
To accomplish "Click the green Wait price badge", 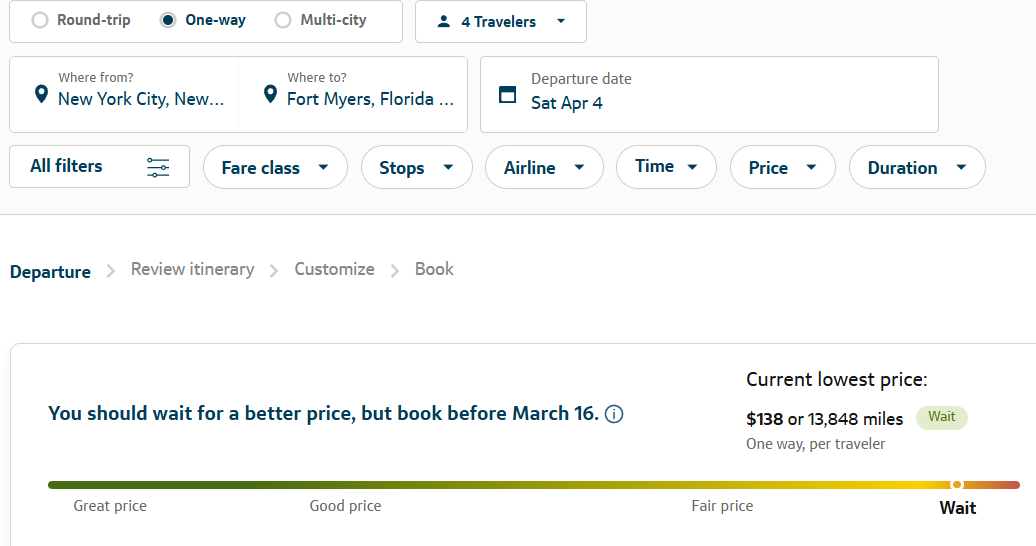I will (941, 417).
